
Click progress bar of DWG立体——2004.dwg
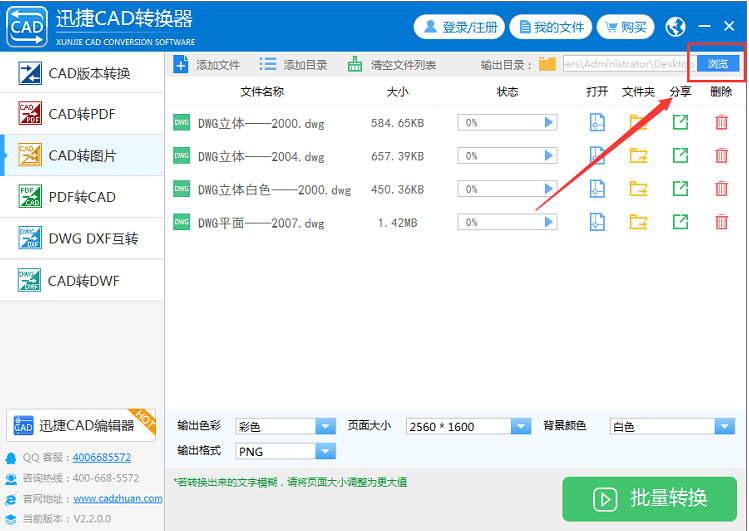click(x=507, y=156)
